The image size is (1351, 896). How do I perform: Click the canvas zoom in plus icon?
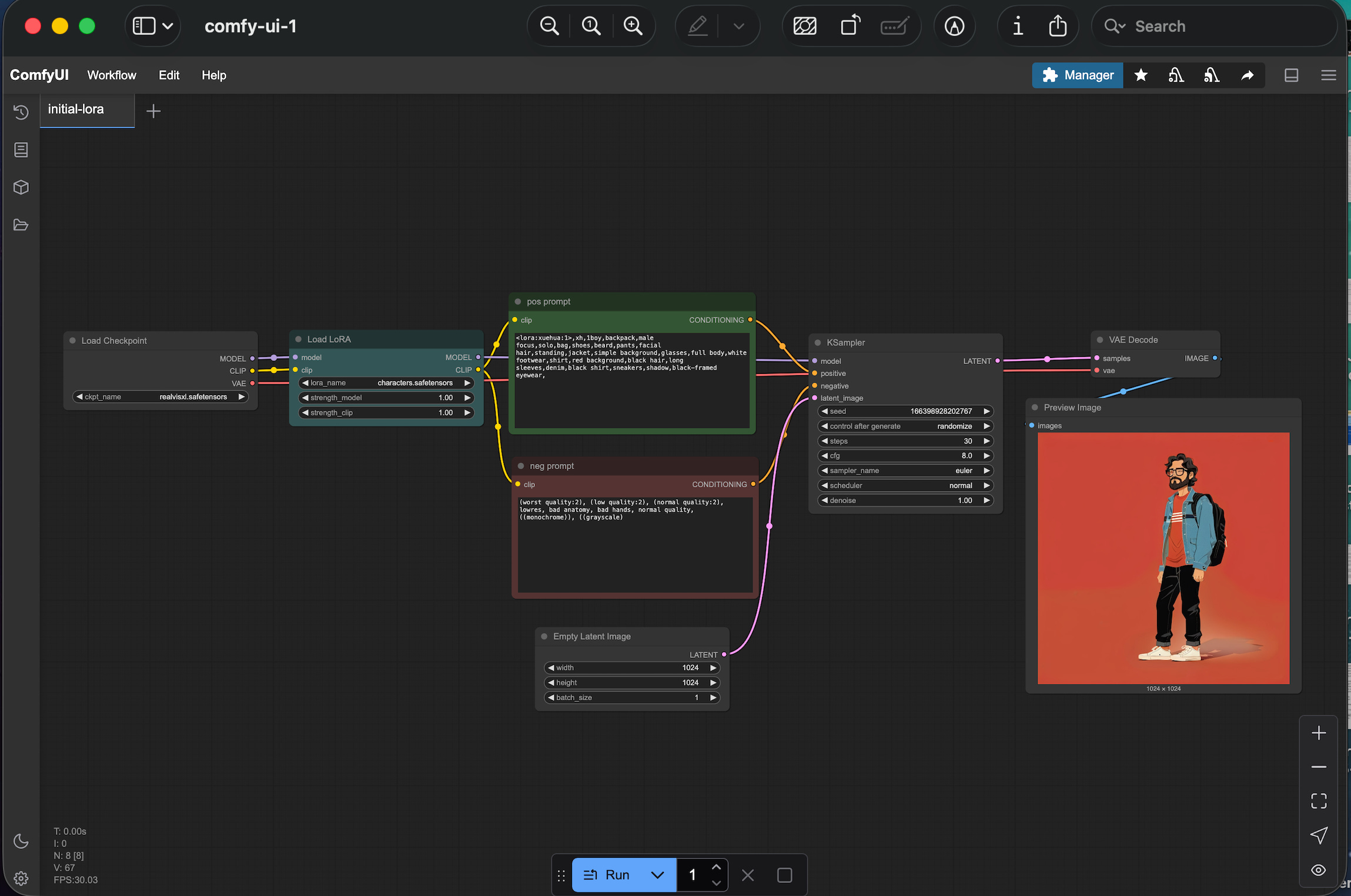1319,733
